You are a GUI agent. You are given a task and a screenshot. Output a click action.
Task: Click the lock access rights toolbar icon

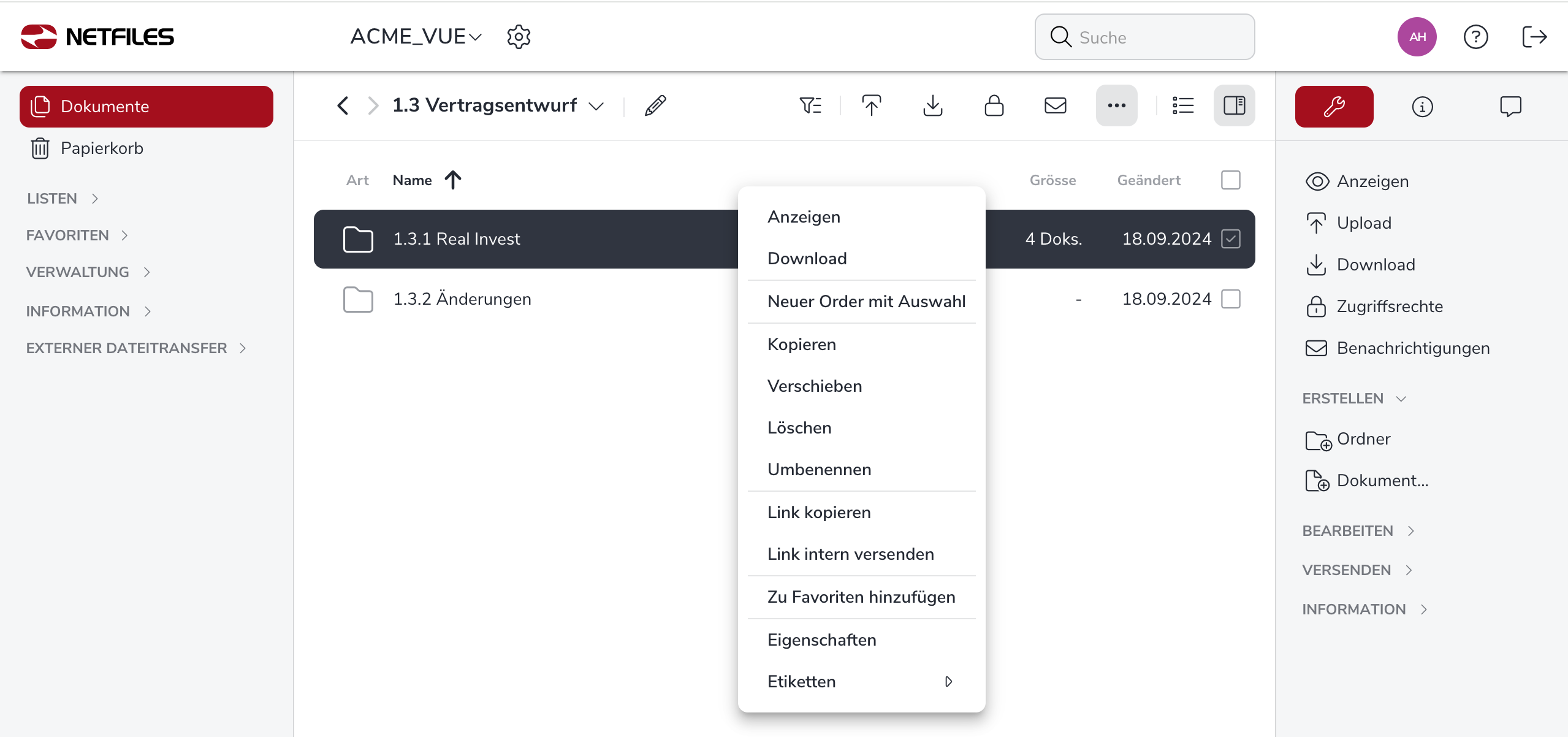(994, 106)
